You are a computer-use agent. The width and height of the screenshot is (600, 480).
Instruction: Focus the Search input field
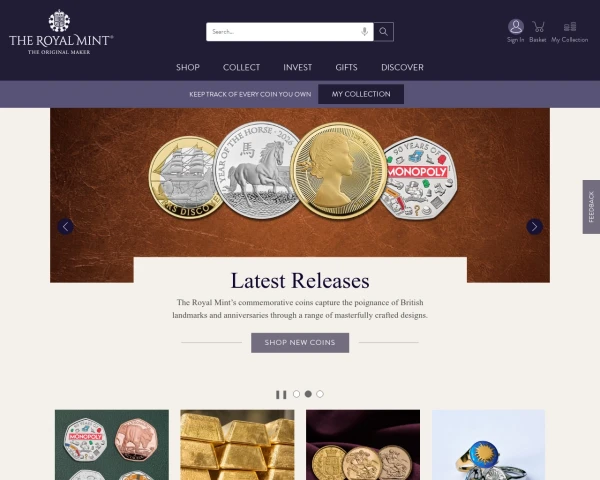[x=285, y=32]
